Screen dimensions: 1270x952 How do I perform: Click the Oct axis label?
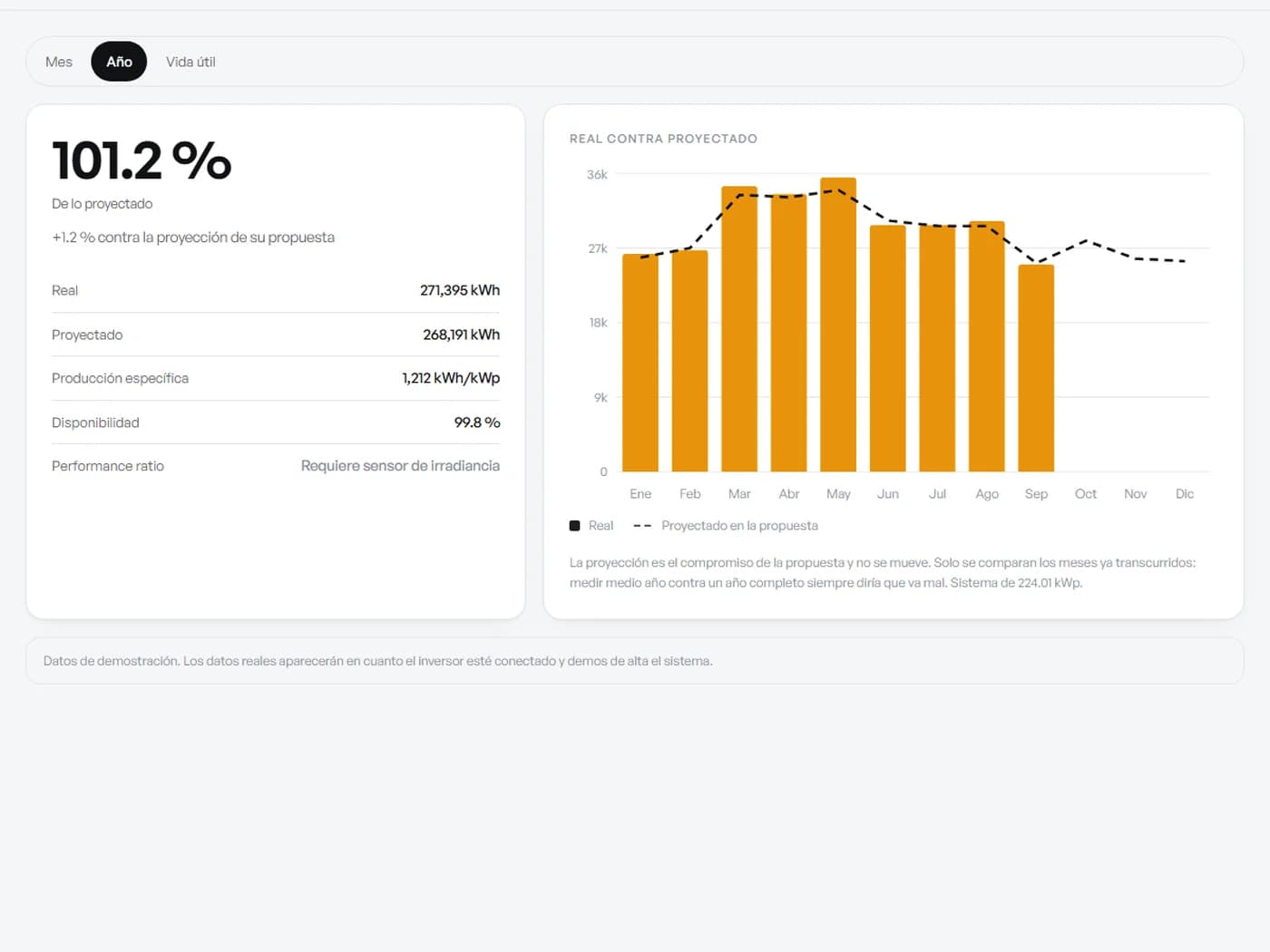(1086, 494)
